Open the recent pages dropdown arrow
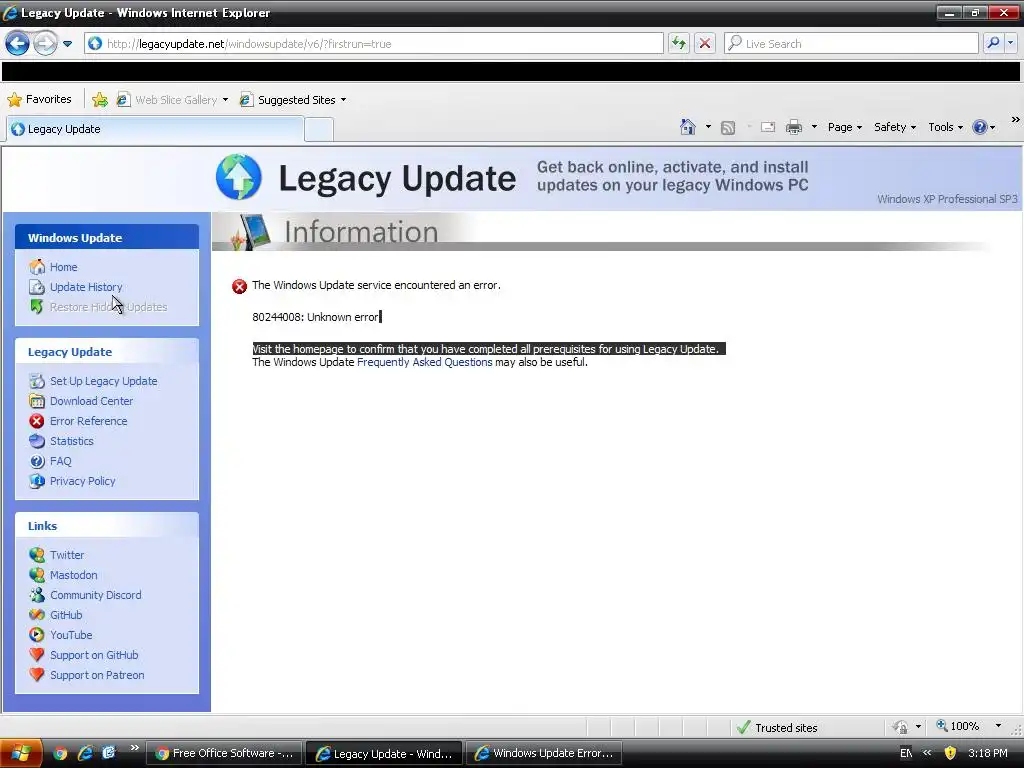Image resolution: width=1024 pixels, height=768 pixels. [67, 44]
